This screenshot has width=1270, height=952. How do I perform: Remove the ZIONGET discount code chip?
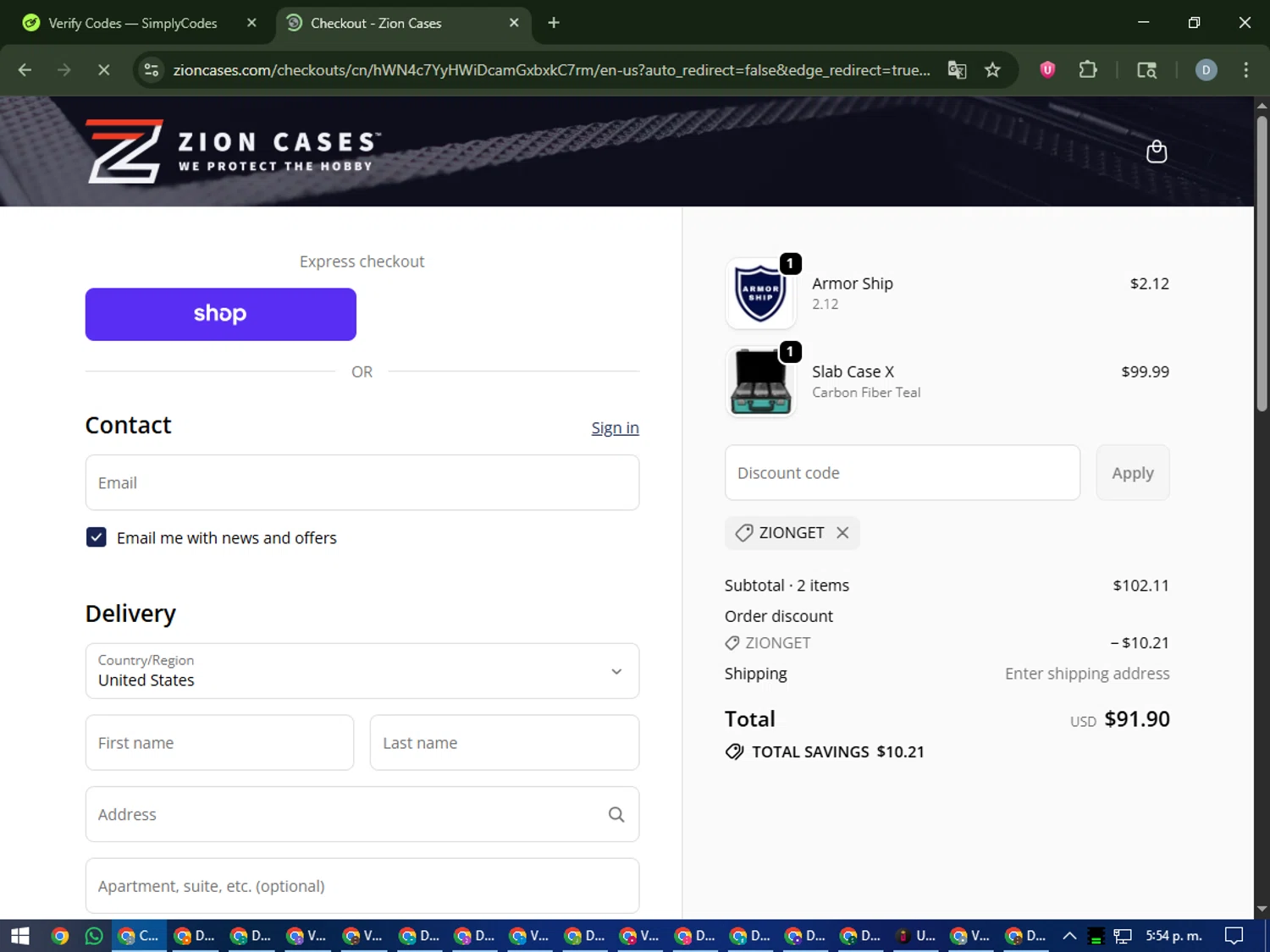point(842,532)
